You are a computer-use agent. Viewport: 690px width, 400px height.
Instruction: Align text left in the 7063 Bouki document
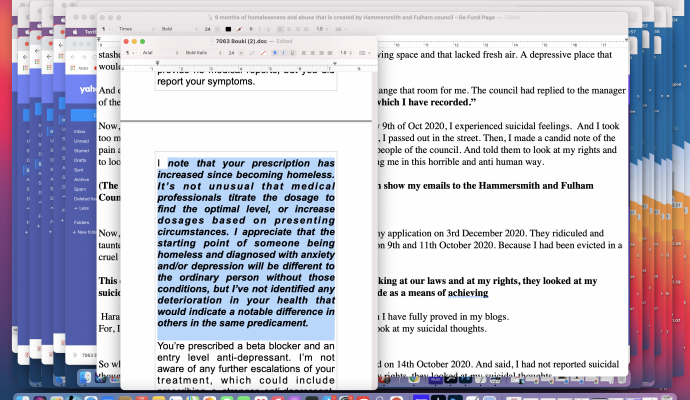click(x=305, y=52)
